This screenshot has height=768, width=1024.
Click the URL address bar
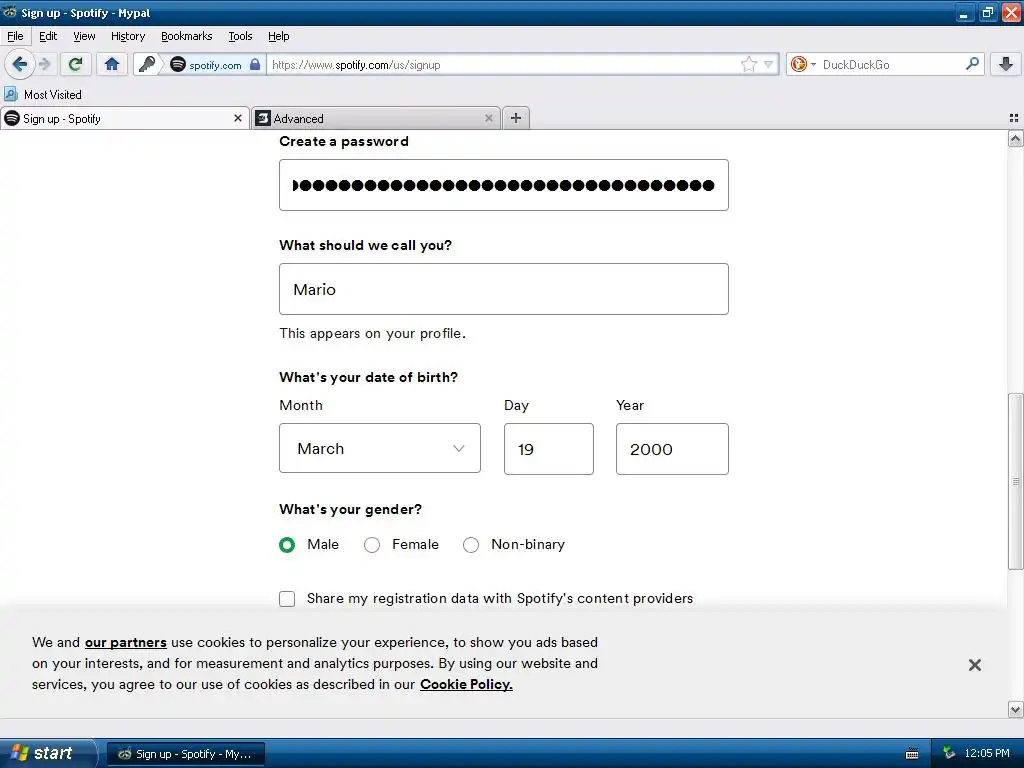point(503,64)
